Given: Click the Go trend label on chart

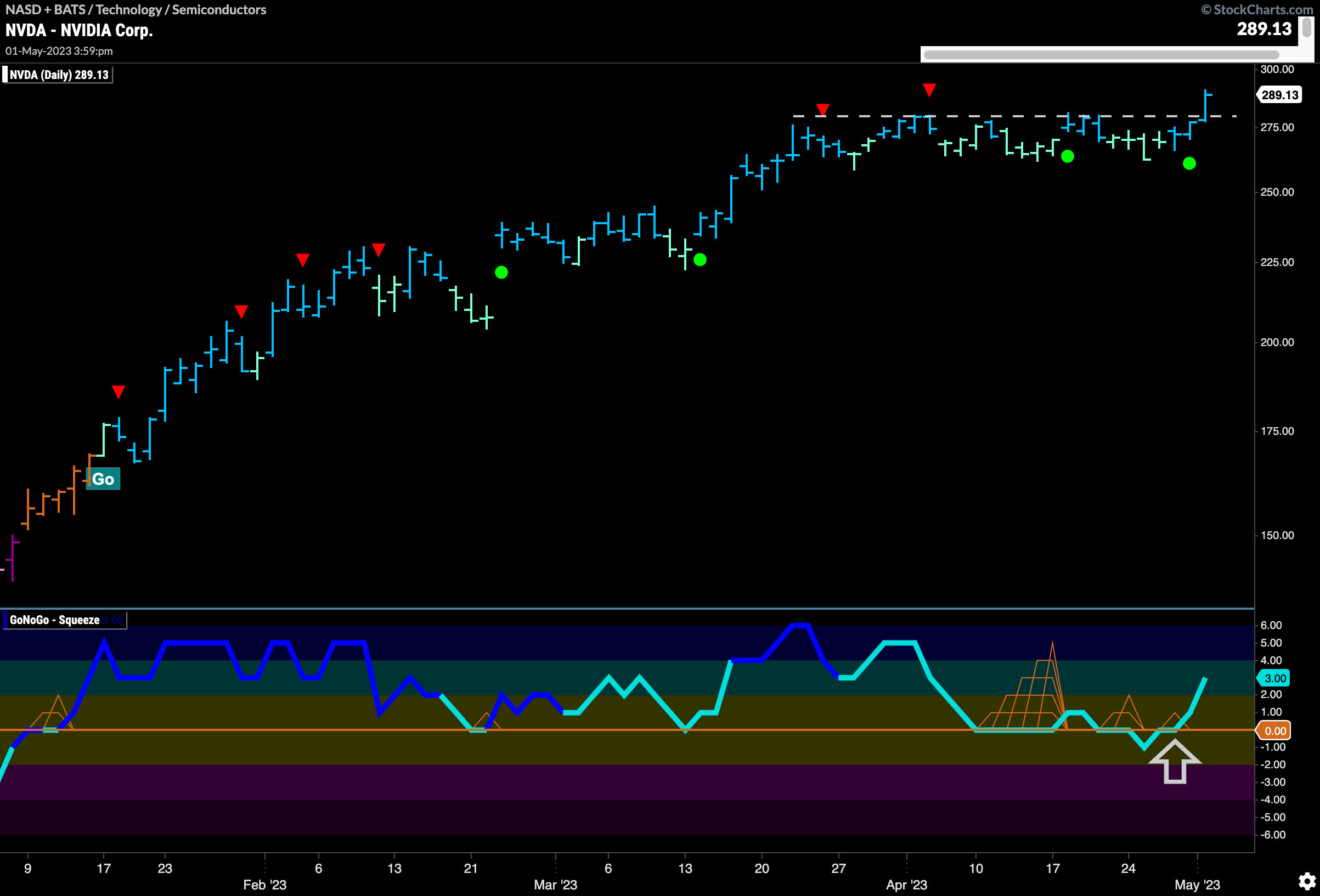Looking at the screenshot, I should 103,479.
